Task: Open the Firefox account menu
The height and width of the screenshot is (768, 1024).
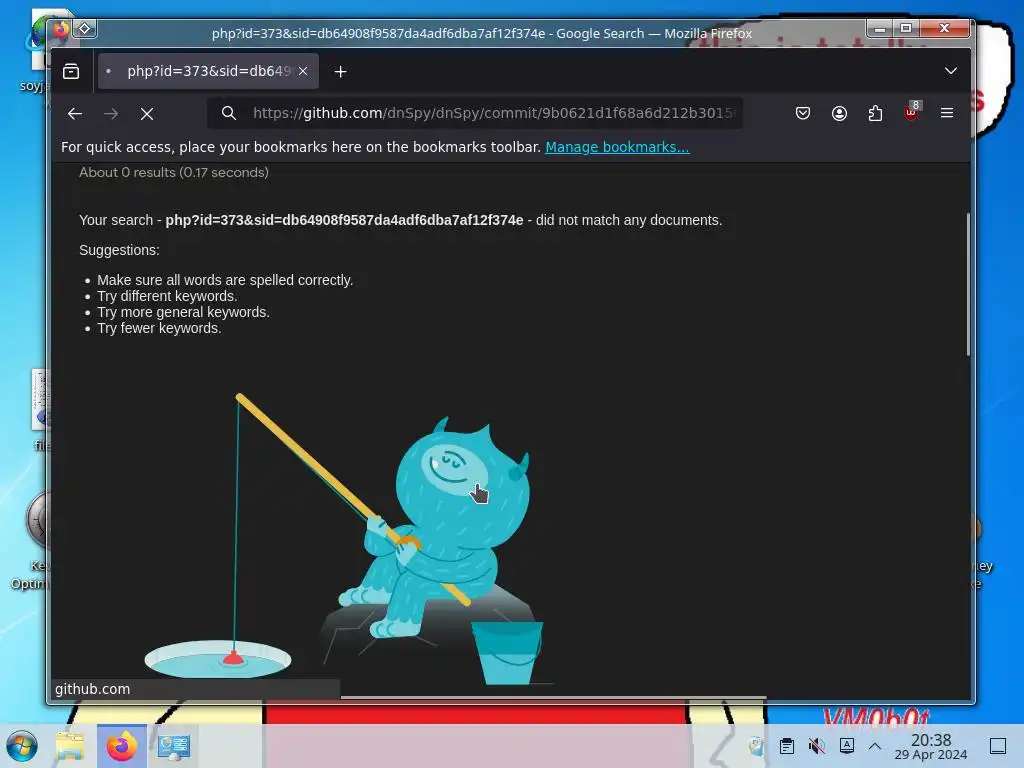Action: 839,114
